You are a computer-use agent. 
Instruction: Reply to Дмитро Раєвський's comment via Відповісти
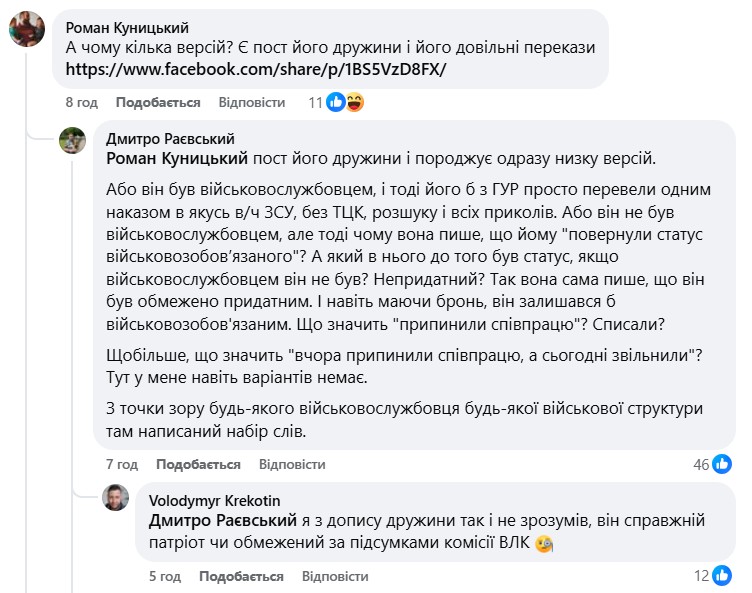tap(292, 465)
